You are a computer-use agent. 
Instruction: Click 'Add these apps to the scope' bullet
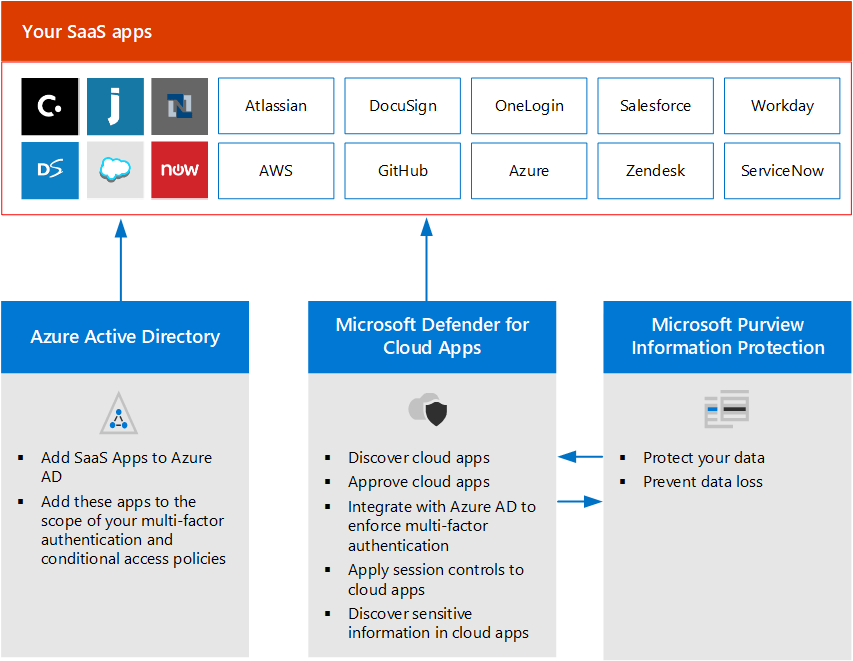(133, 530)
